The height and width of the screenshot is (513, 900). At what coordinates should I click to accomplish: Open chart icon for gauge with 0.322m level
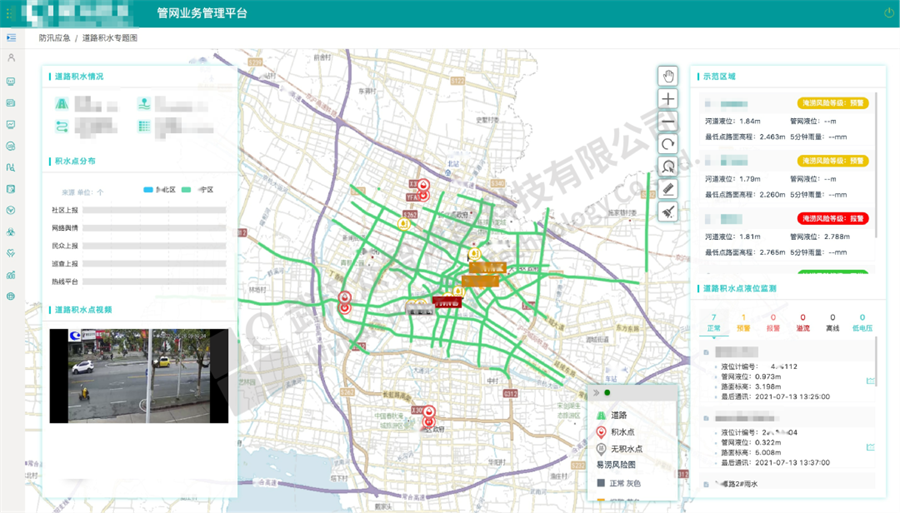click(x=870, y=447)
